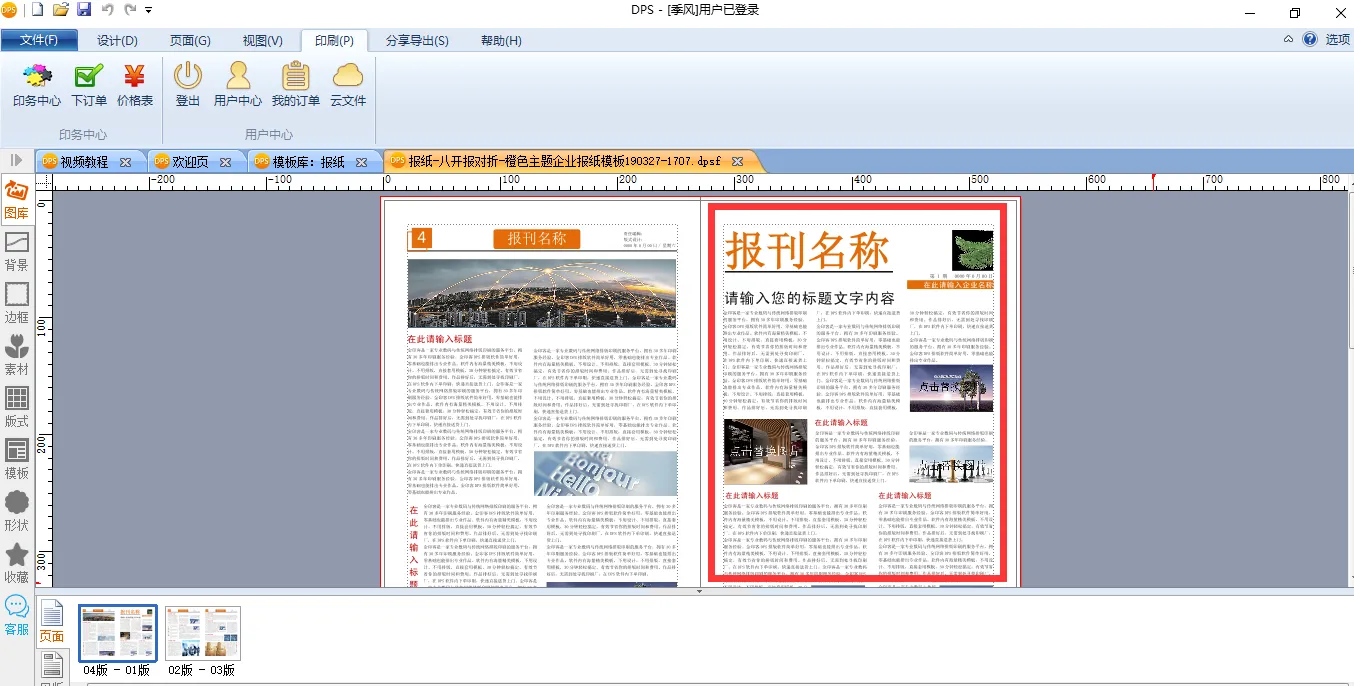Open 印务中心 print service center
Image resolution: width=1354 pixels, height=686 pixels.
(37, 84)
